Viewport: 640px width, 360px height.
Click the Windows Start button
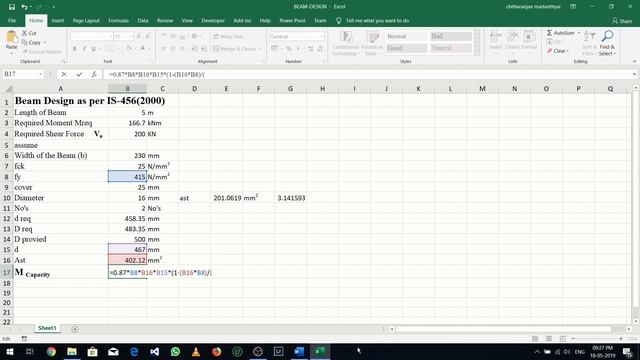tap(9, 351)
